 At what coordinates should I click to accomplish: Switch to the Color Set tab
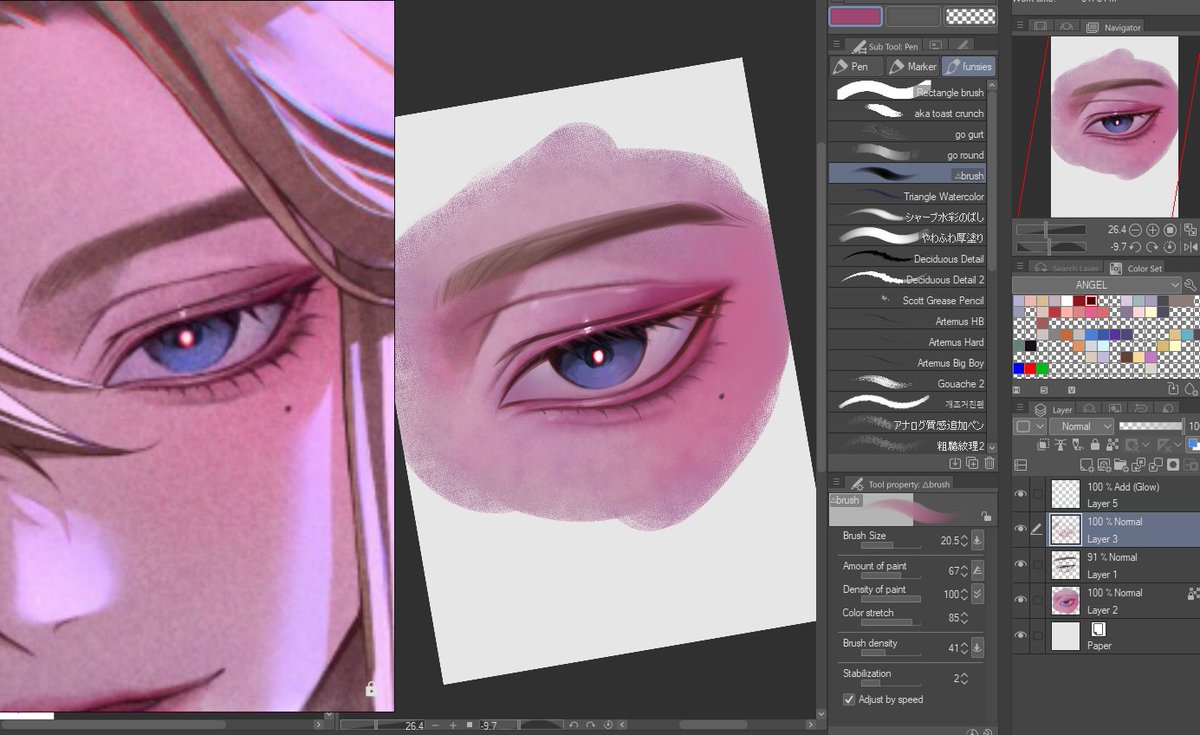click(x=1136, y=268)
